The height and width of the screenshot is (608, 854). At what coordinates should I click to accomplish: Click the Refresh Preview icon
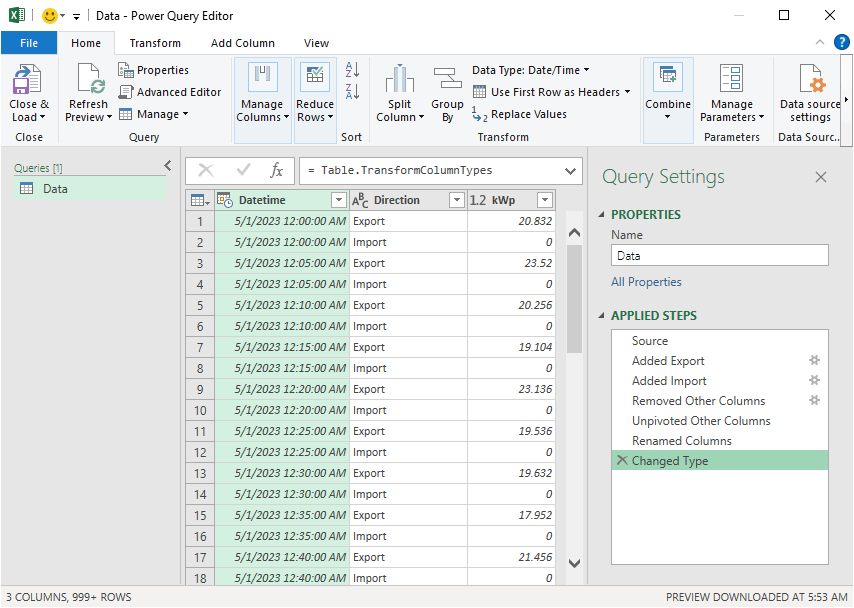coord(89,80)
